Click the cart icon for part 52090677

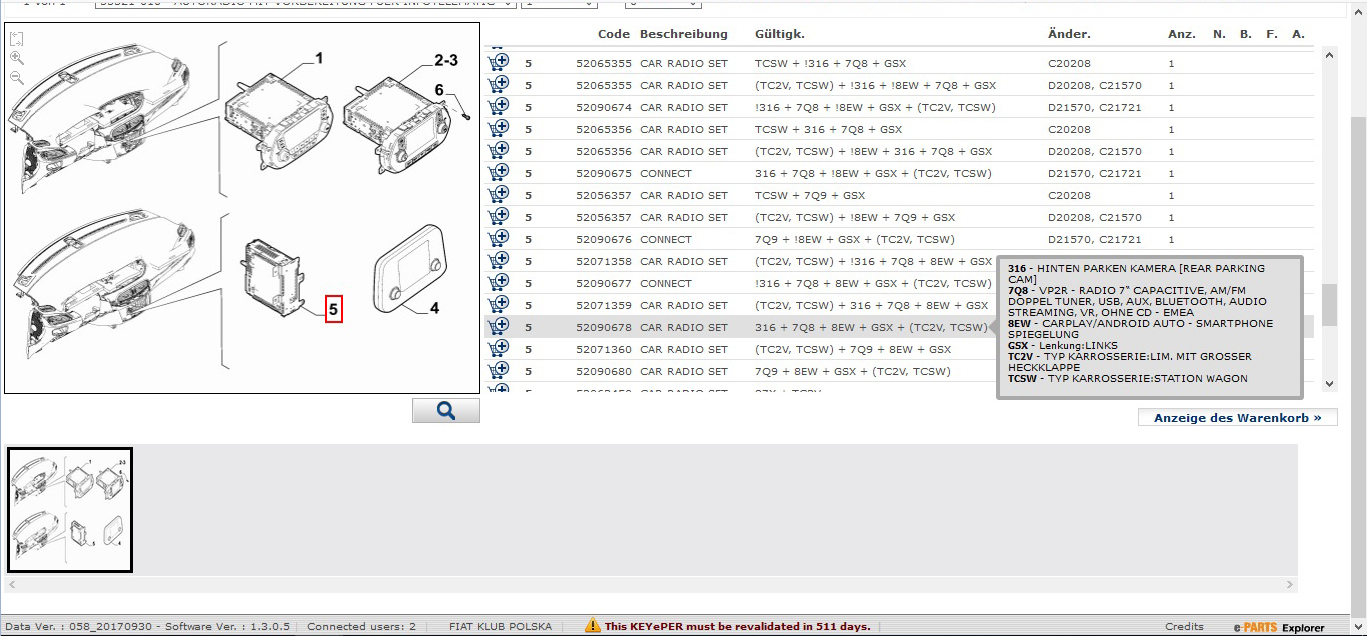tap(498, 282)
